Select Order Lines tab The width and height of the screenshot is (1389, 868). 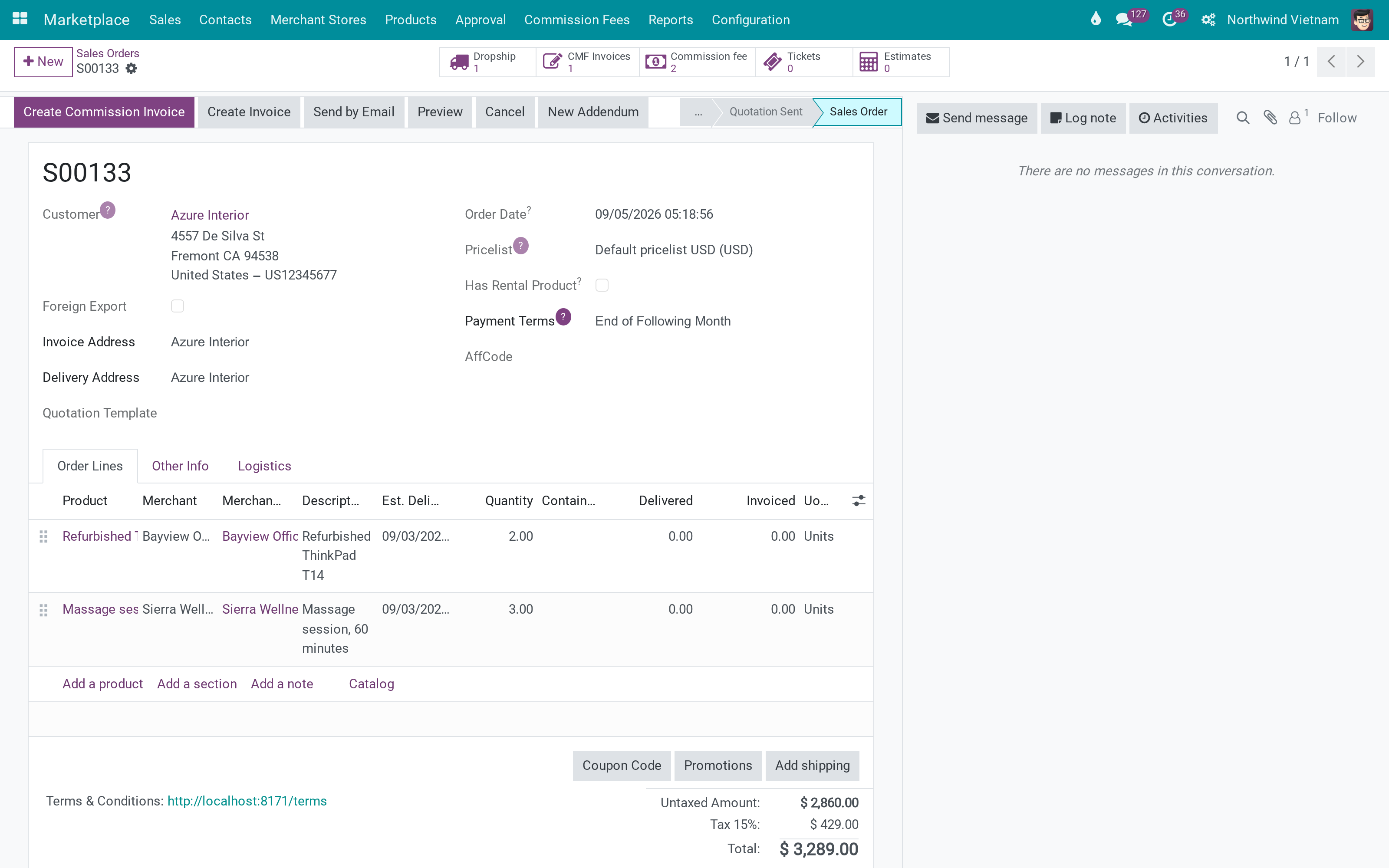[x=90, y=466]
